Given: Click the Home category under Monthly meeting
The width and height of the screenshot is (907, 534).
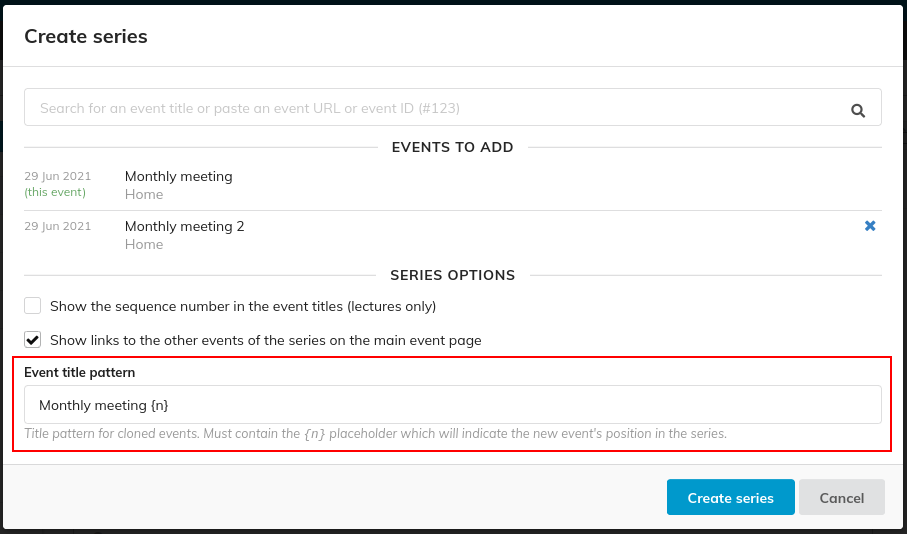Looking at the screenshot, I should (144, 194).
